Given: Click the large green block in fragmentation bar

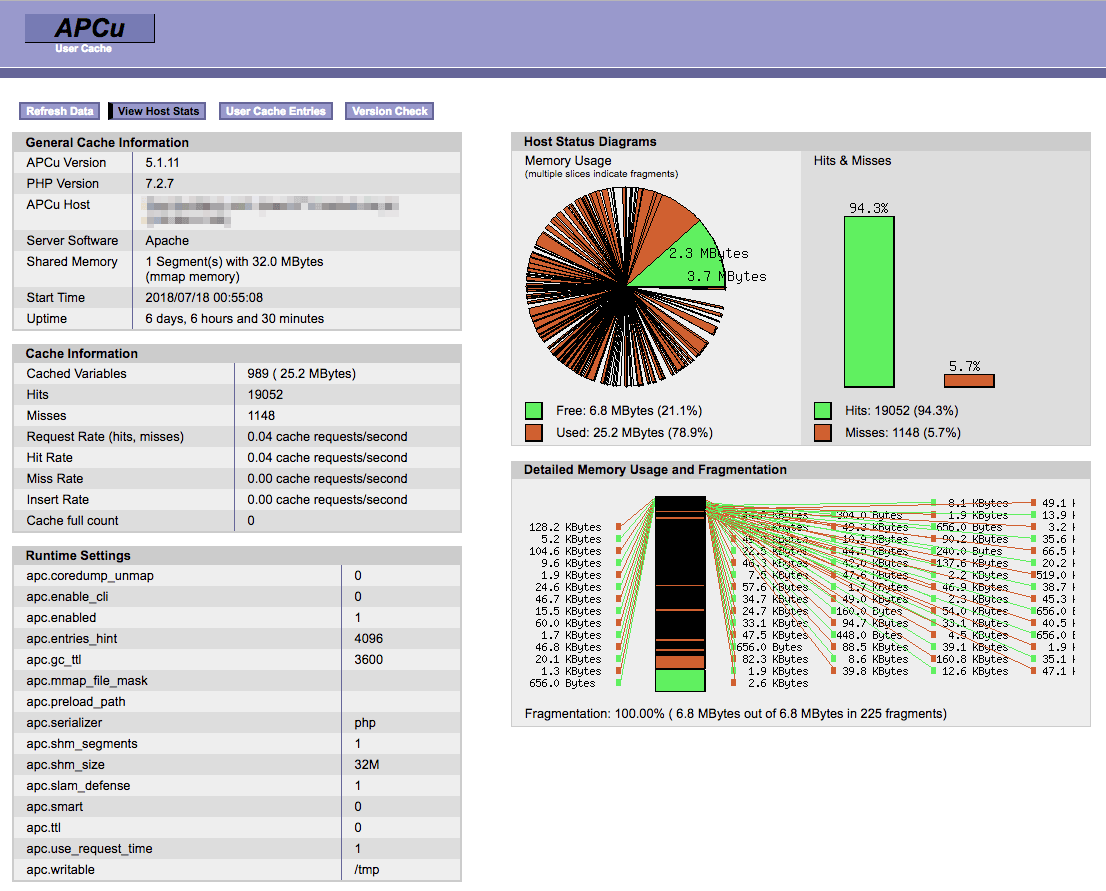Looking at the screenshot, I should [x=680, y=681].
